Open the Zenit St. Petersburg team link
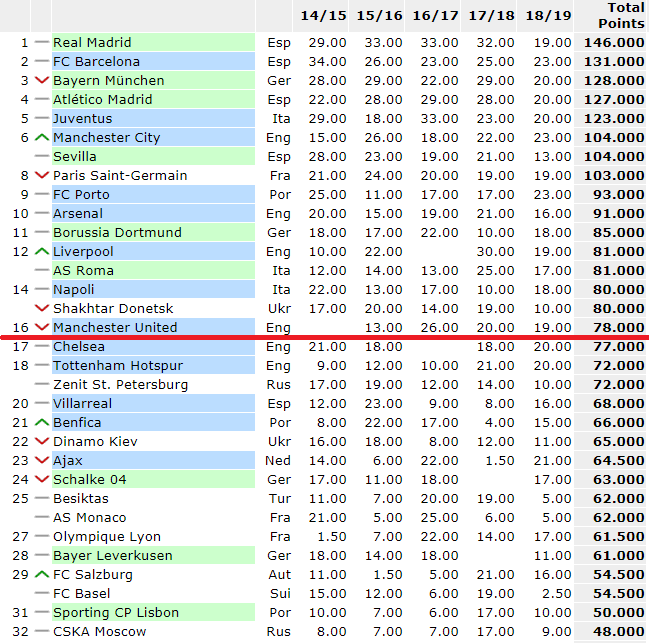This screenshot has width=649, height=643. coord(120,384)
